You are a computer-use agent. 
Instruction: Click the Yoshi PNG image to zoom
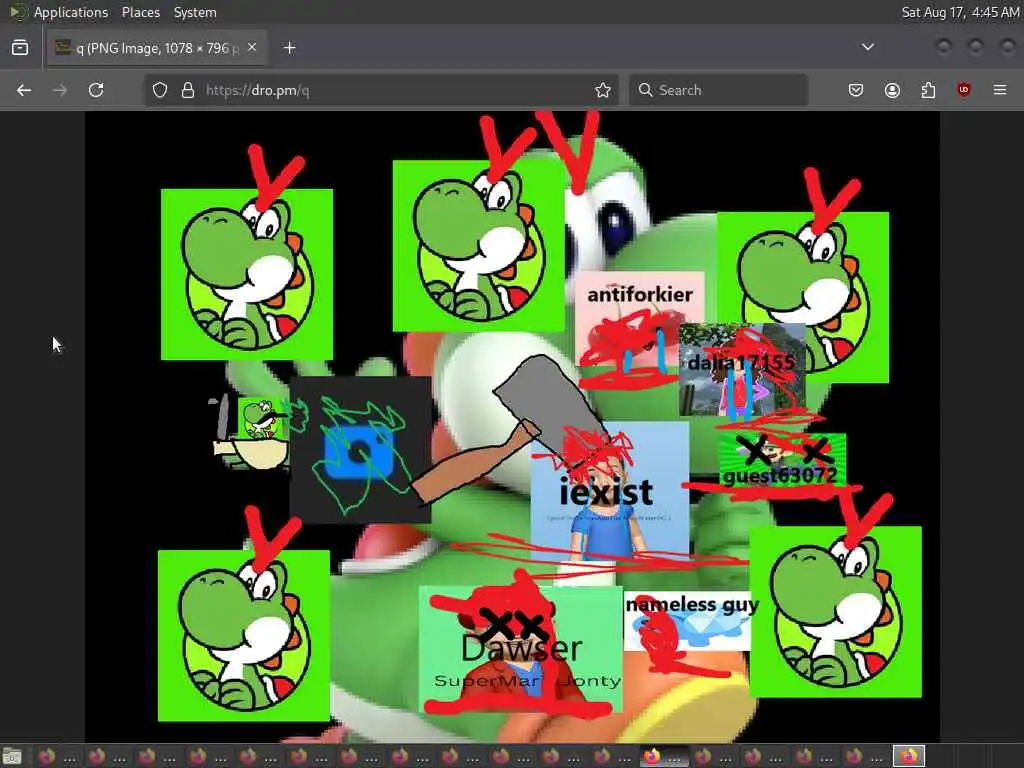click(513, 427)
